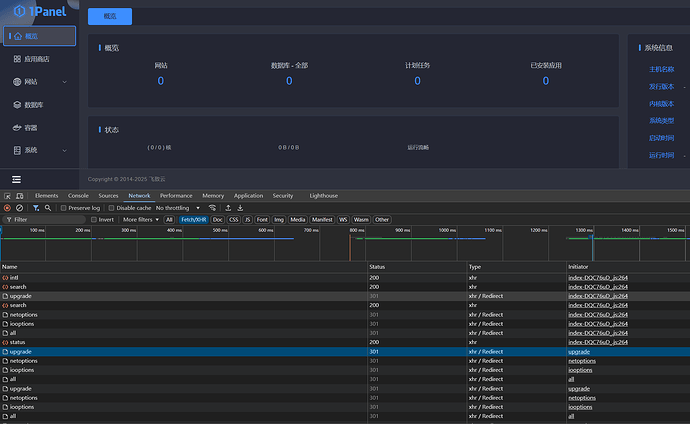Toggle the Fetch/XHR type filter
Screen dimensions: 690x424
click(x=194, y=219)
